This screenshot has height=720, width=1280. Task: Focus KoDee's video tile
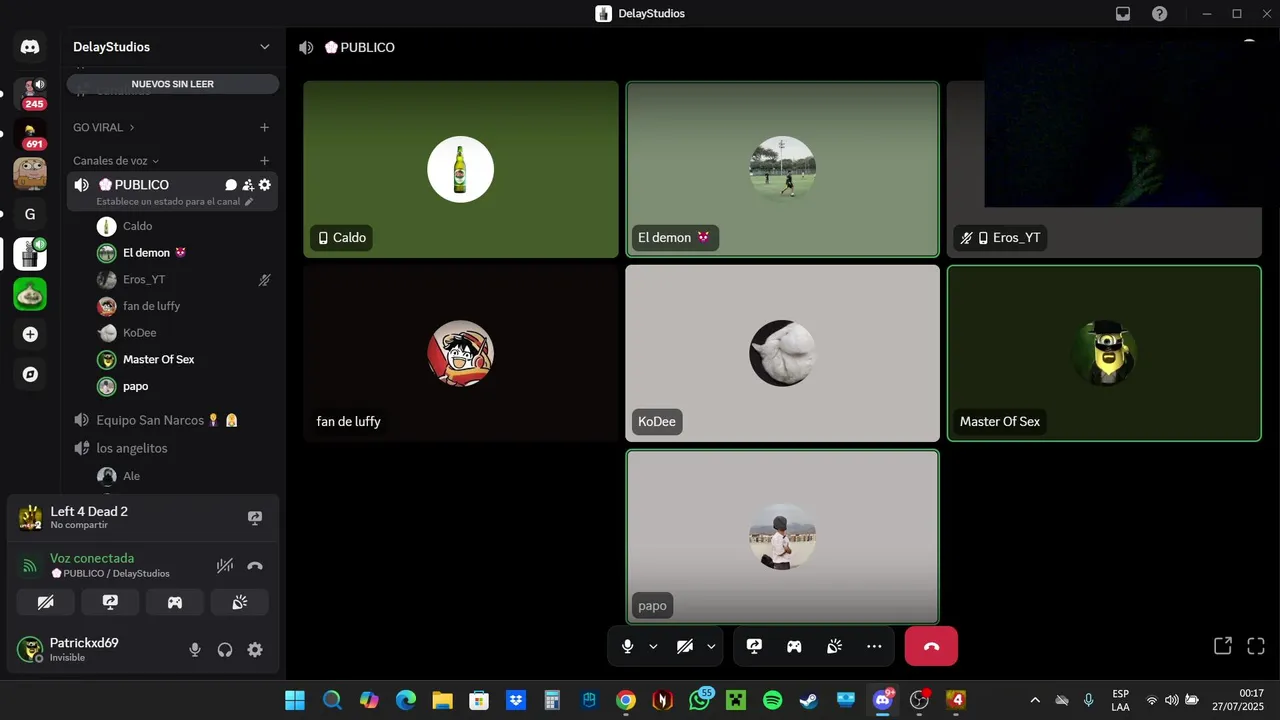(x=782, y=353)
